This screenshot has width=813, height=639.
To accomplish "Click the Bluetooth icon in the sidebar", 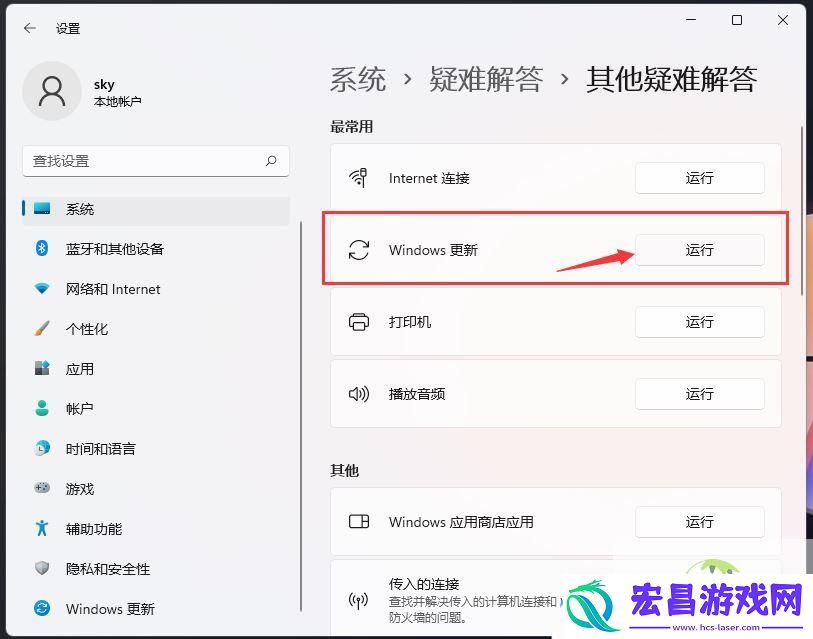I will click(x=42, y=248).
